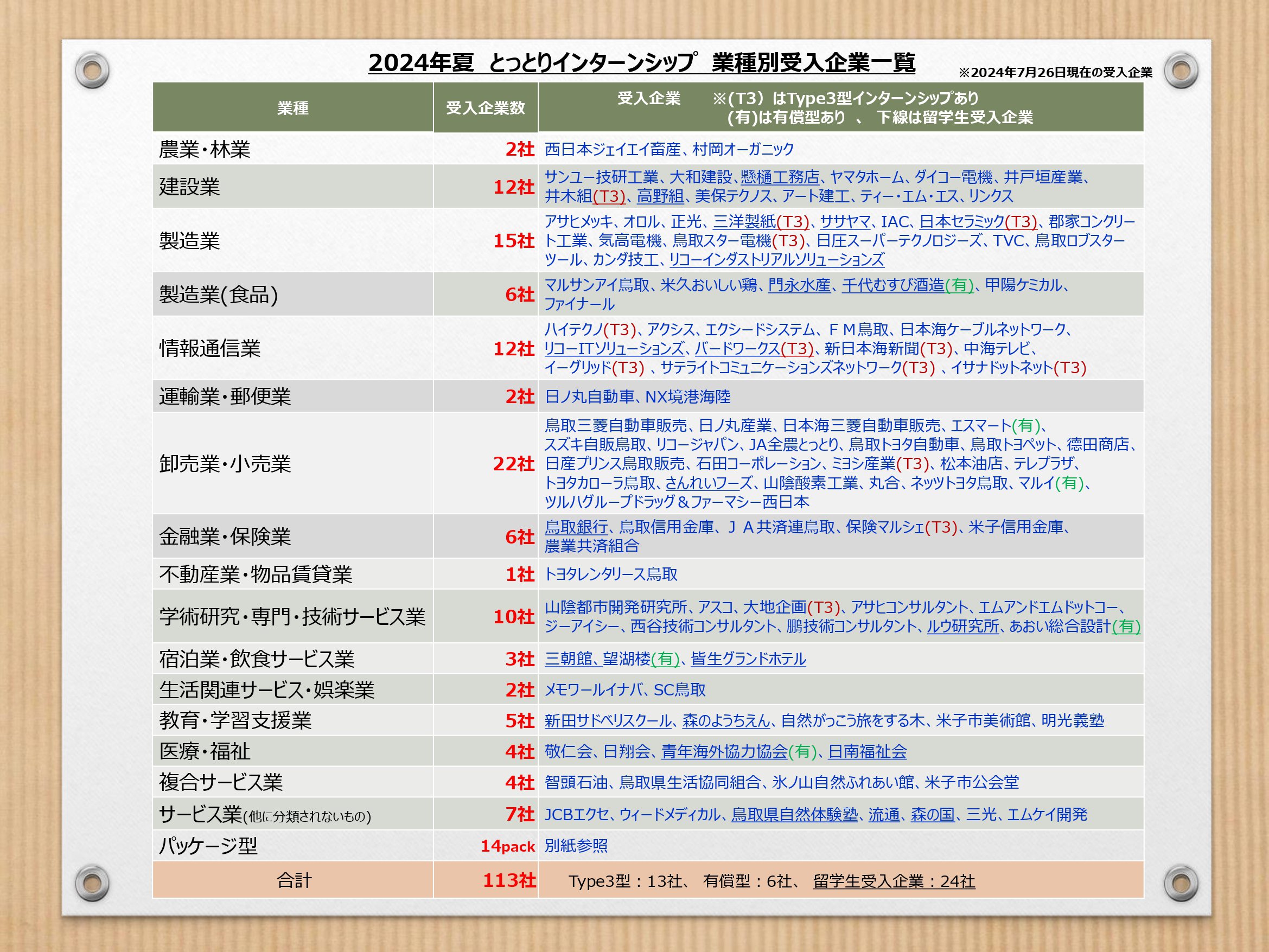Click underlined company '高野組'
This screenshot has height=952, width=1269.
pos(660,196)
